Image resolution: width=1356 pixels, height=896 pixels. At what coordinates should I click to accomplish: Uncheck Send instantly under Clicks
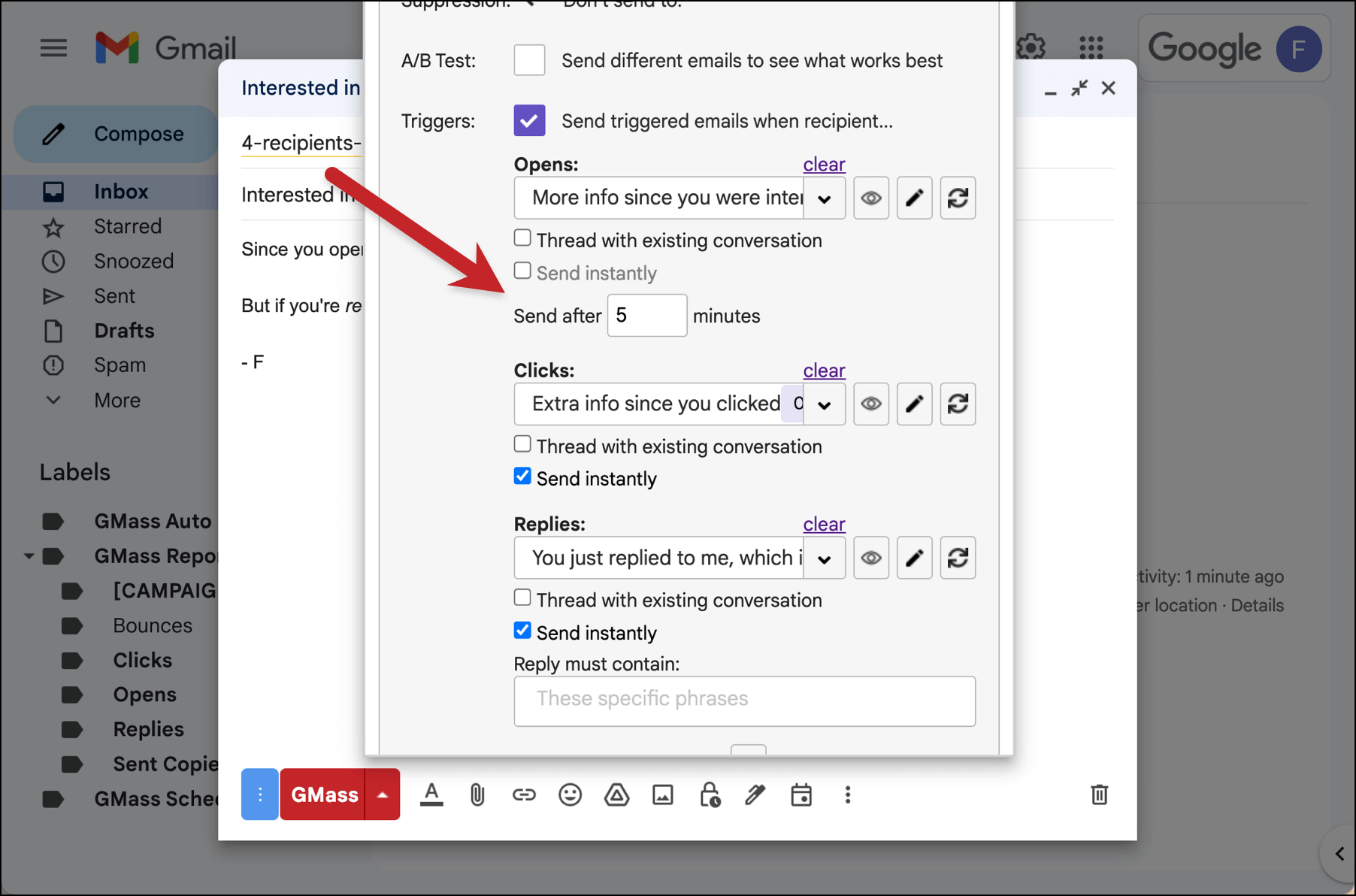tap(522, 477)
